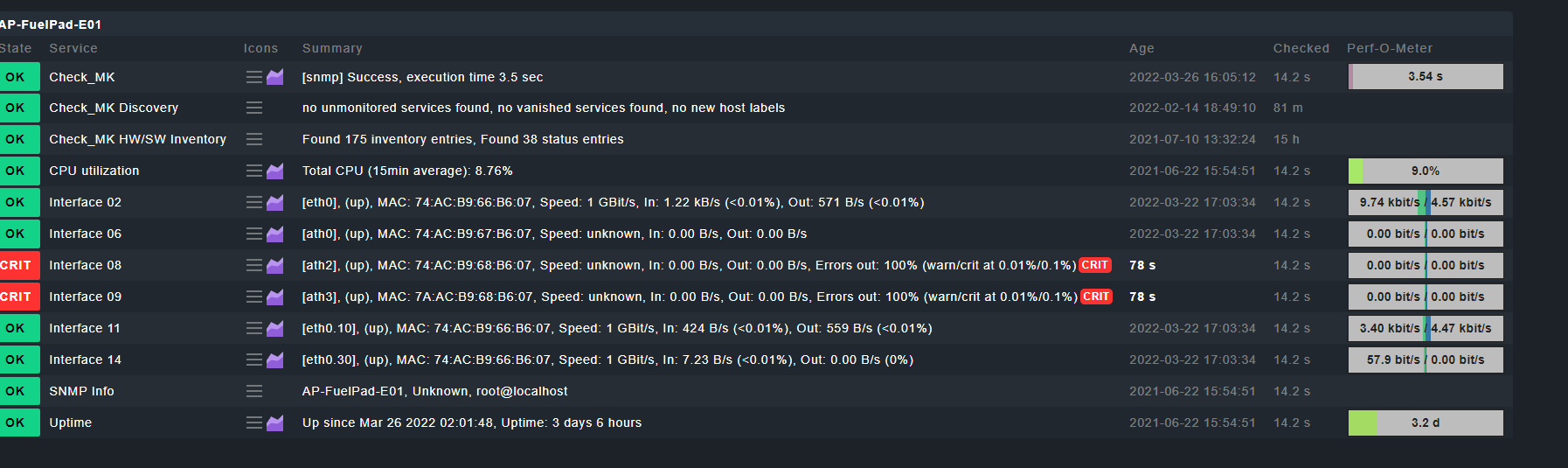
Task: Open graph icon for CPU utilization
Action: point(275,171)
